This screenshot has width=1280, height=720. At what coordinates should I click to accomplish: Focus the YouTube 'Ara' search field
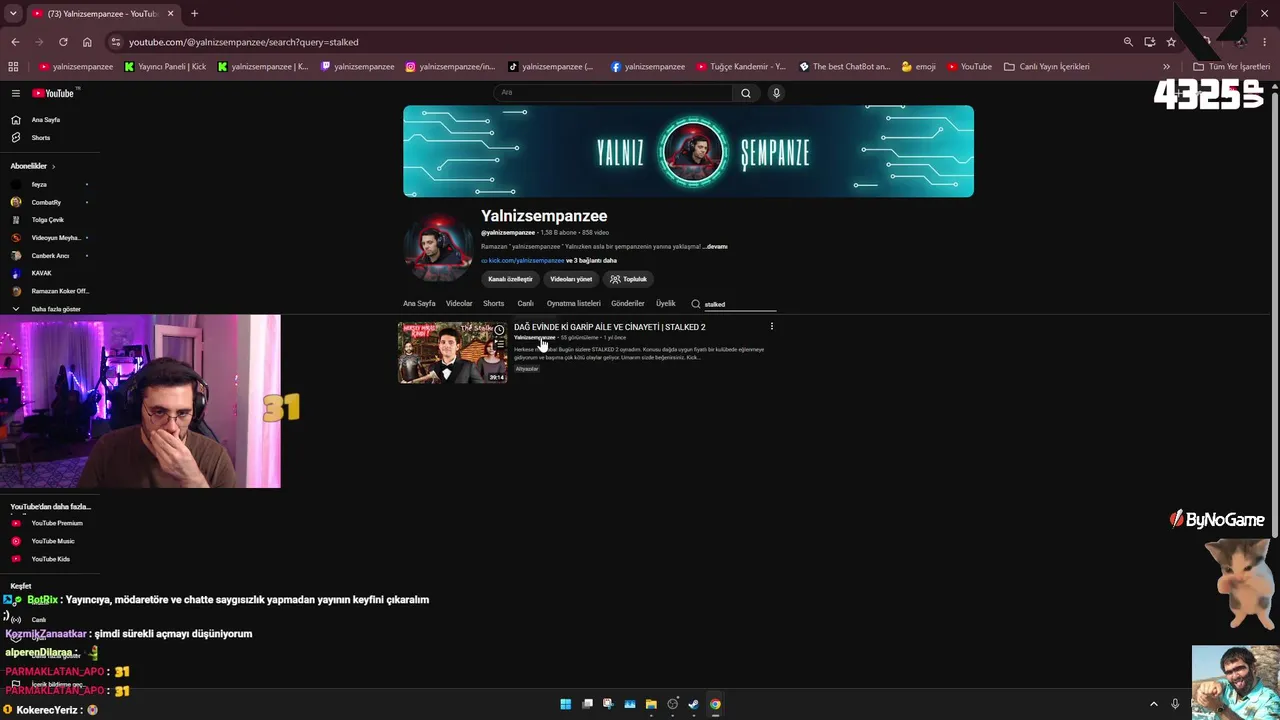[613, 93]
